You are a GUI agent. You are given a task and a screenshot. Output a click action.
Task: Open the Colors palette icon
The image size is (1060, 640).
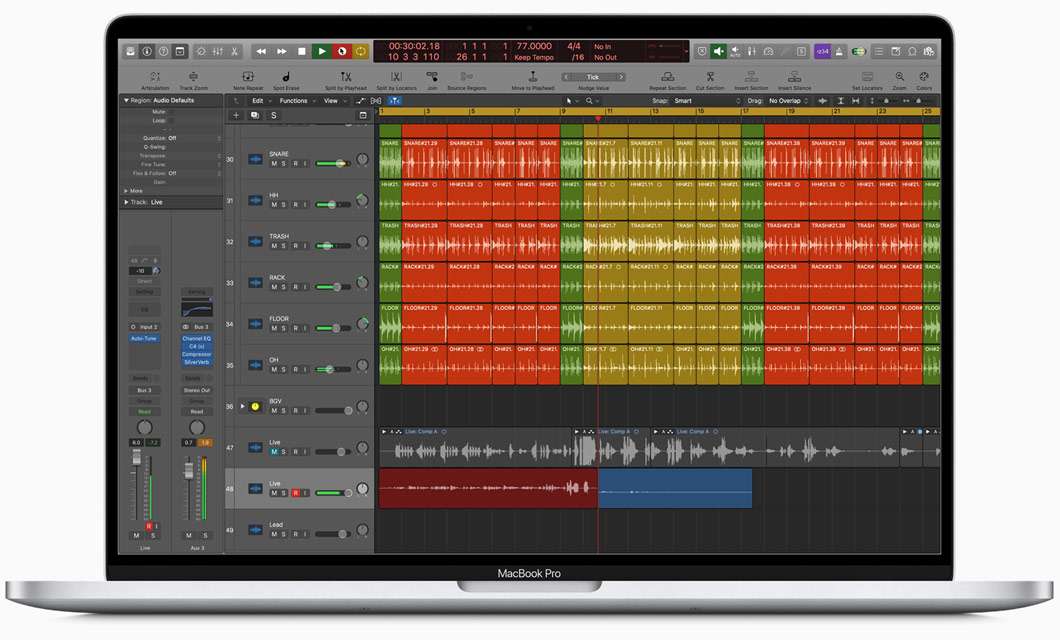[x=923, y=77]
